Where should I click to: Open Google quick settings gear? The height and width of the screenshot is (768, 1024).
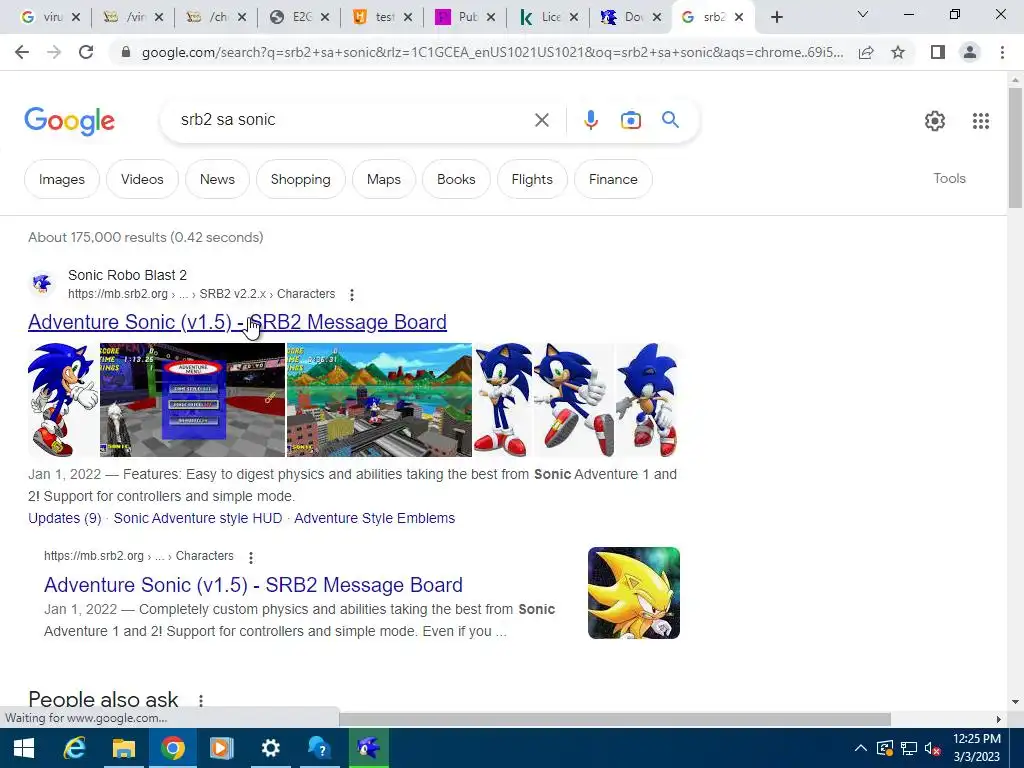935,121
